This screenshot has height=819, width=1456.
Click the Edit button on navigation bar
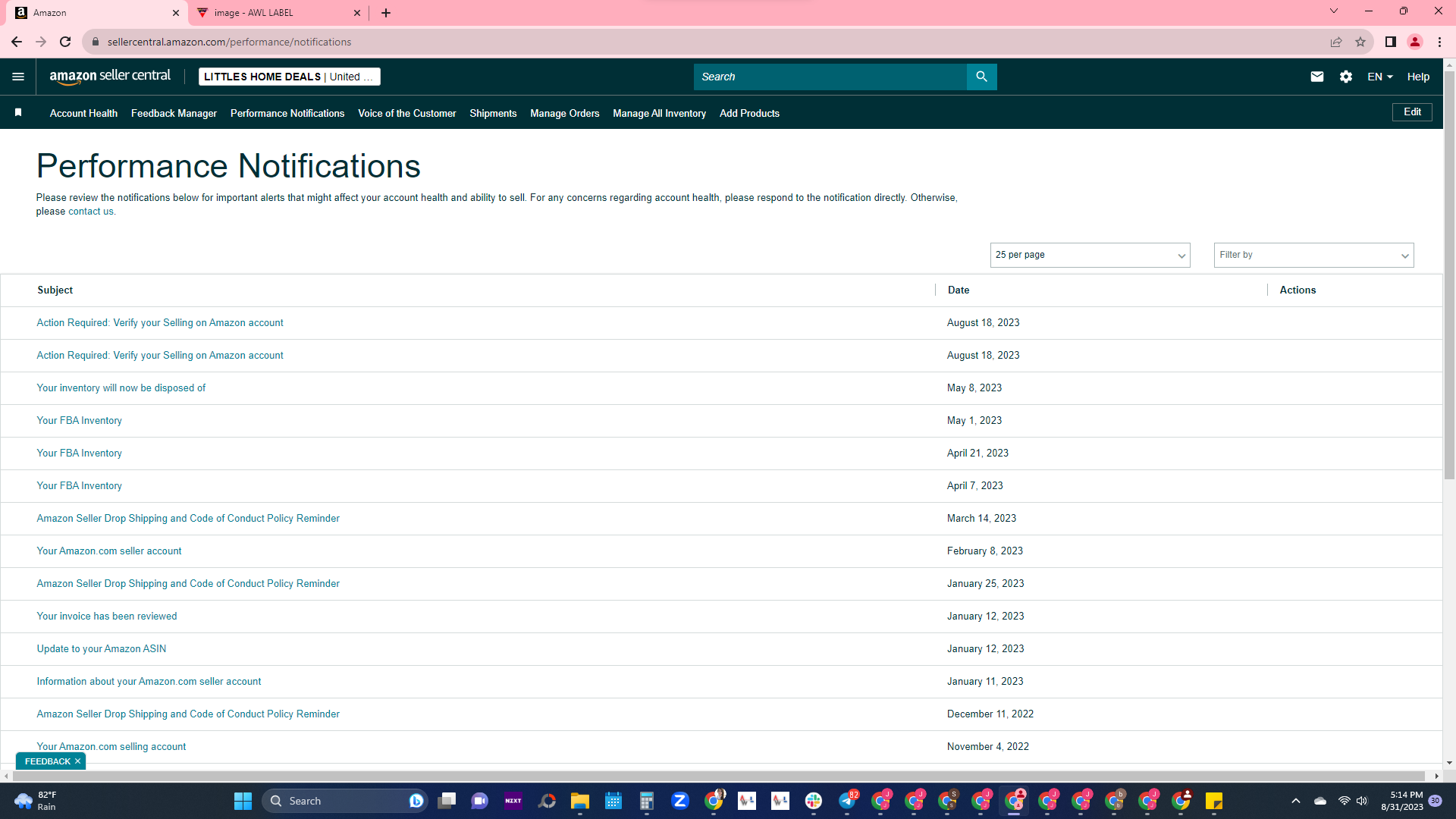click(x=1412, y=112)
